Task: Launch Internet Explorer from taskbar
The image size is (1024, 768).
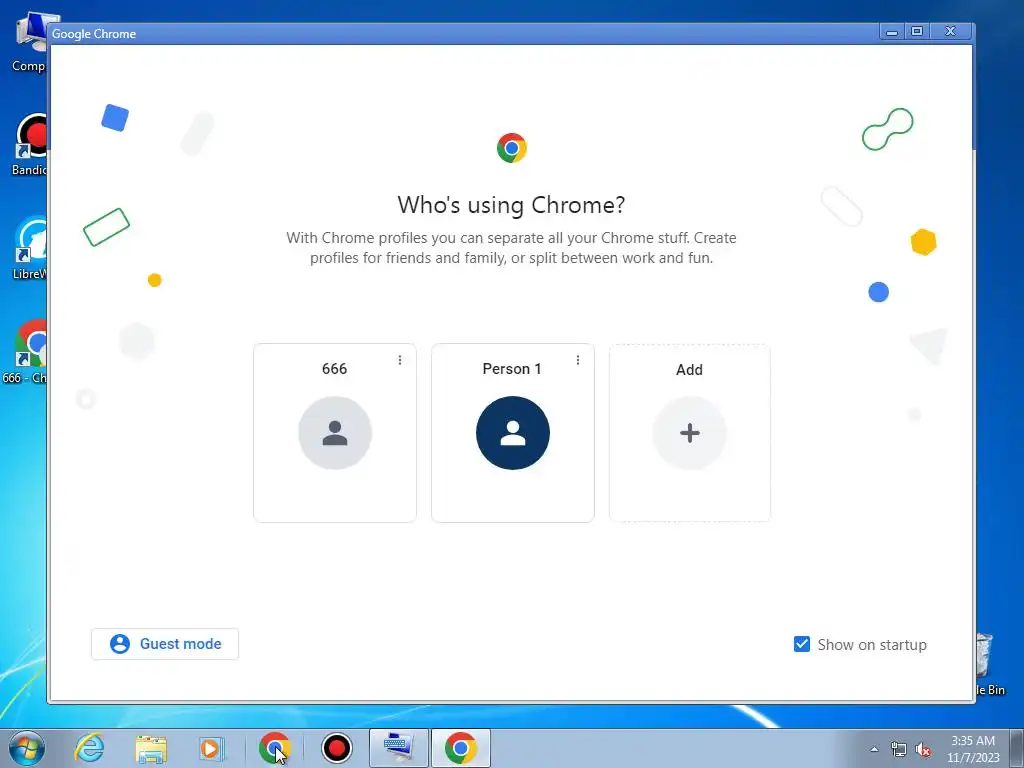Action: click(x=89, y=748)
